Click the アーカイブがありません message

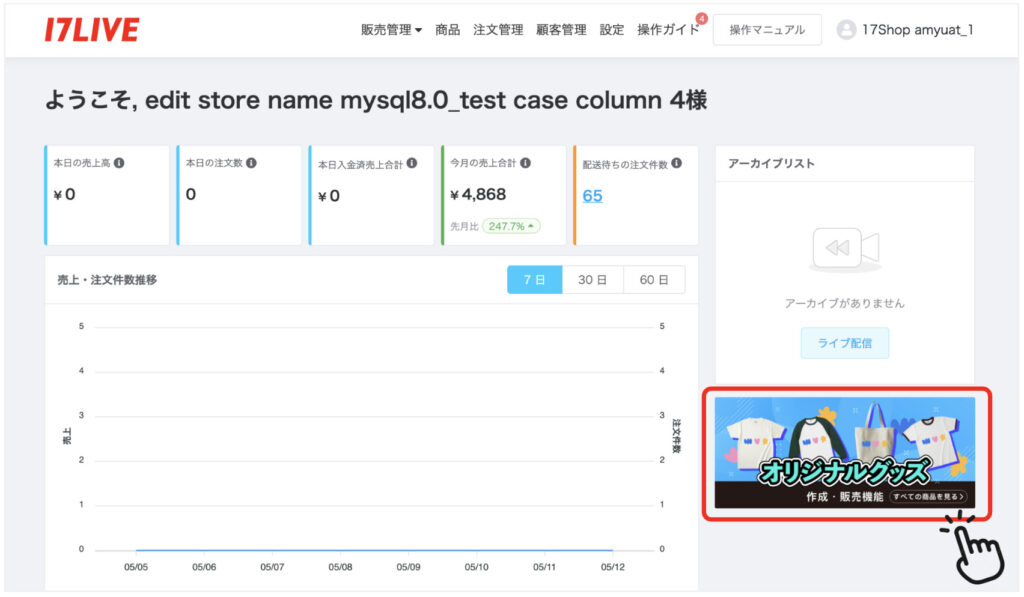tap(844, 303)
